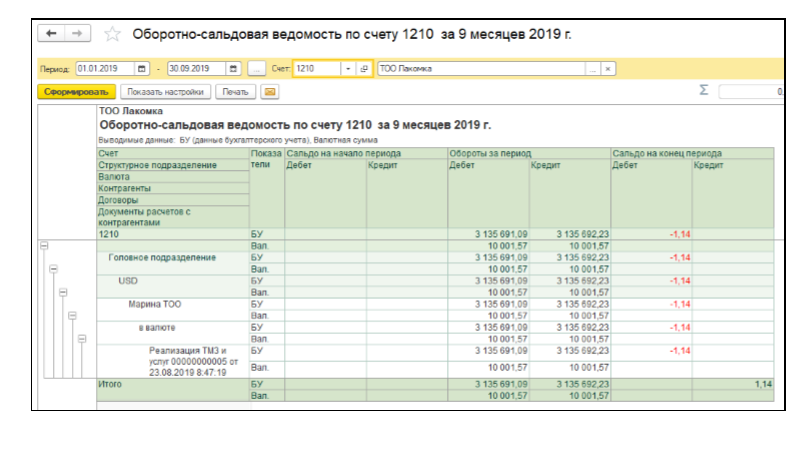Screen dimensions: 810x451
Task: Click Структурное подразделение header cell
Action: 173,165
